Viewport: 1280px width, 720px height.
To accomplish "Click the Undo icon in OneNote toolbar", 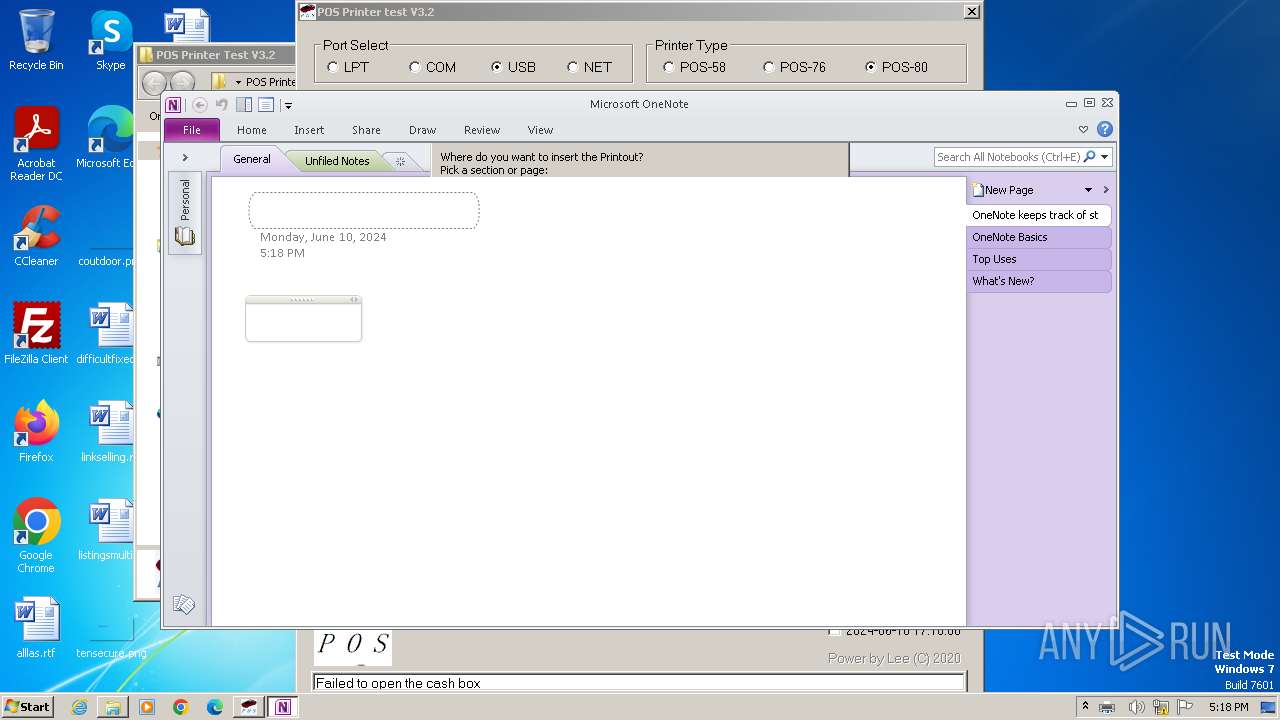I will click(x=222, y=105).
